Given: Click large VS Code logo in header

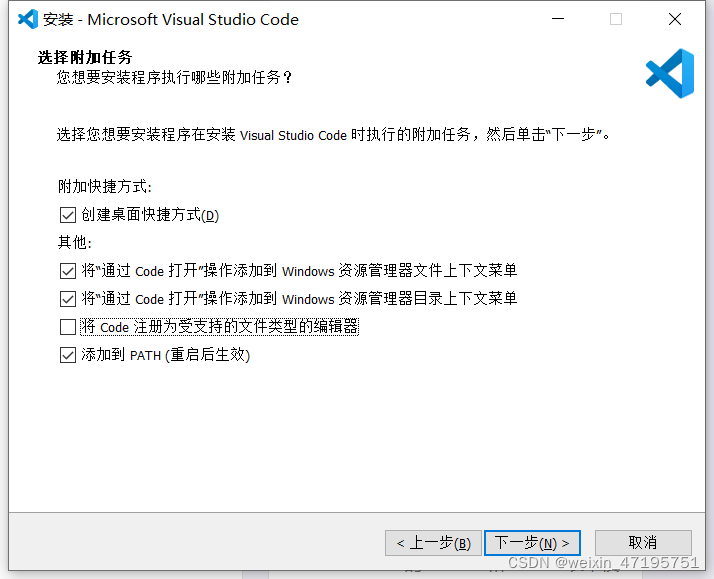Looking at the screenshot, I should (670, 74).
